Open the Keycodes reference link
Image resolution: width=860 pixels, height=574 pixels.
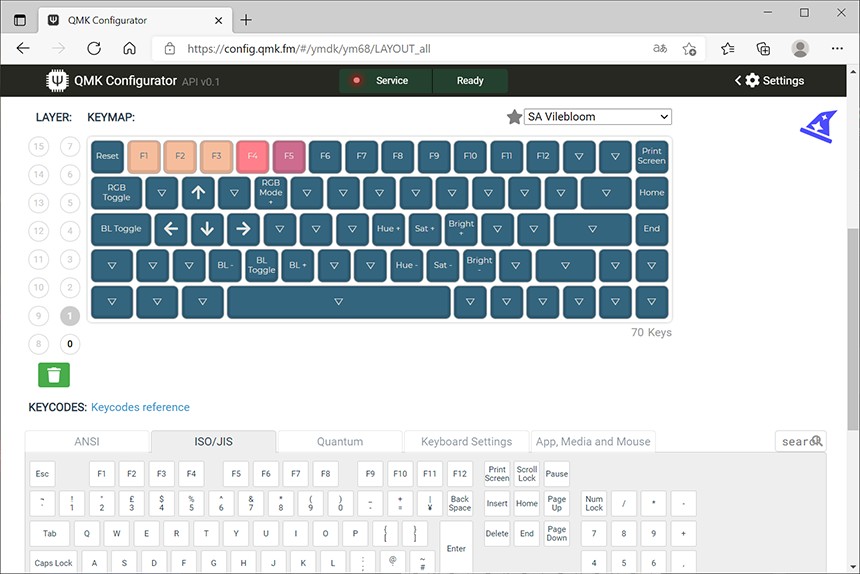click(140, 407)
